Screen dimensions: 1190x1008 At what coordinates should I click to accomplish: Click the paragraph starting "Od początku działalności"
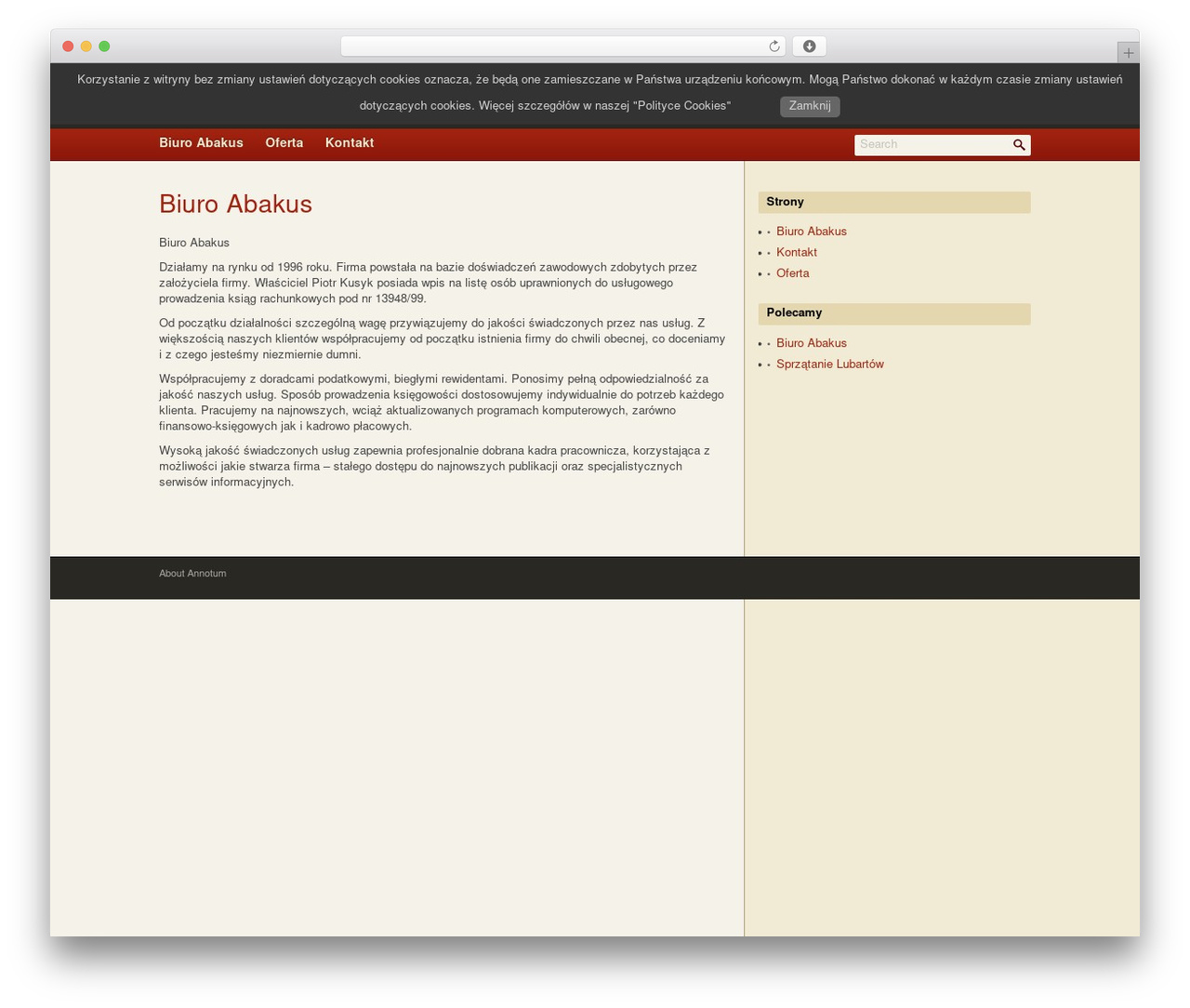[x=442, y=339]
